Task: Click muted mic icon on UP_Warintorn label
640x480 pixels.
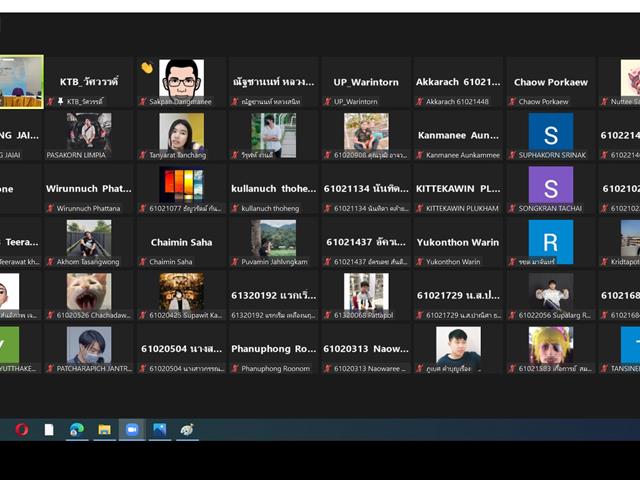Action: coord(328,101)
